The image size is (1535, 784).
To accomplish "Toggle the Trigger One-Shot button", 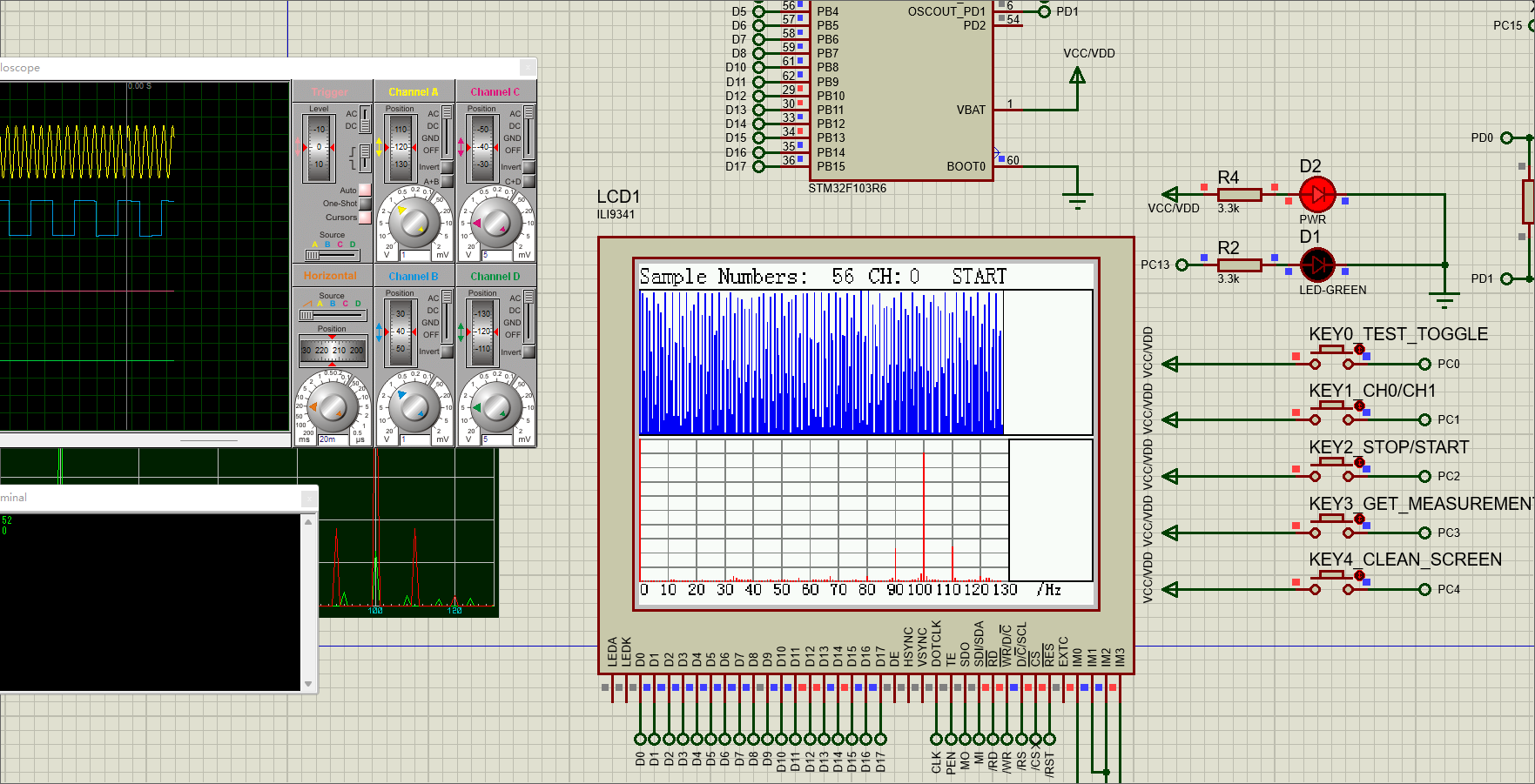I will coord(365,204).
